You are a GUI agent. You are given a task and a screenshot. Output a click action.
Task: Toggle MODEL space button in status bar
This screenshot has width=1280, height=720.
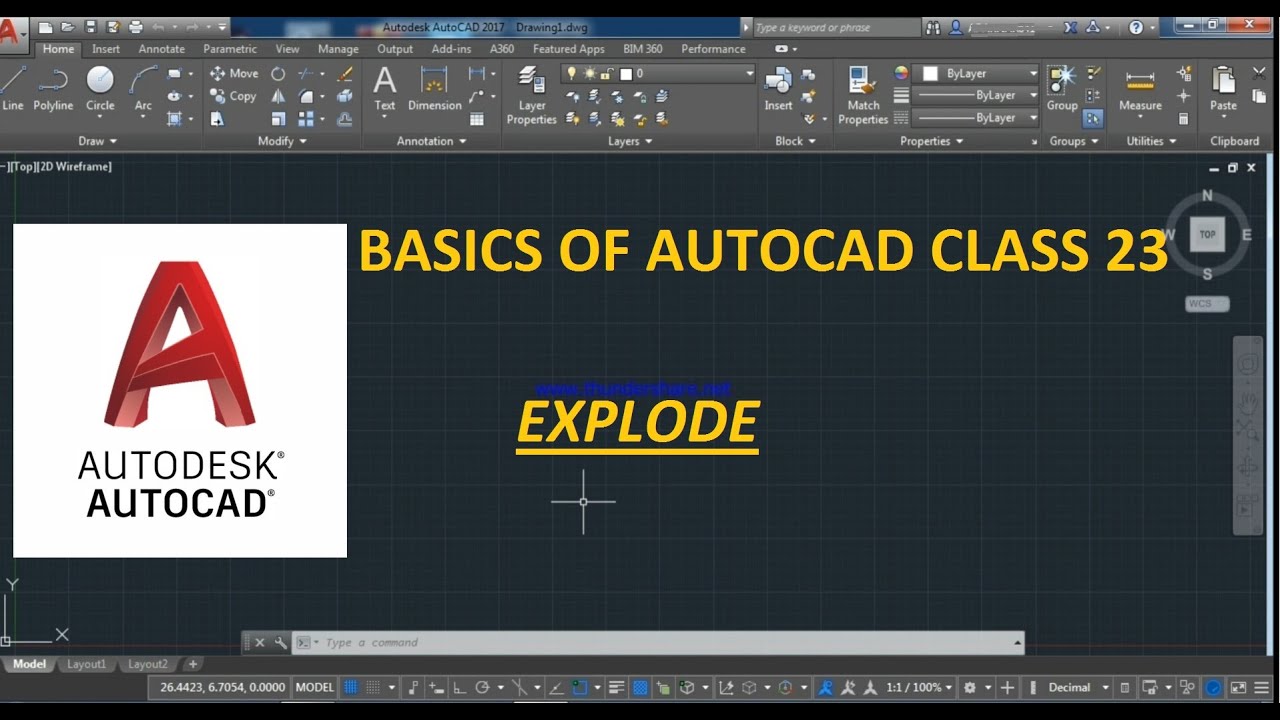click(315, 687)
